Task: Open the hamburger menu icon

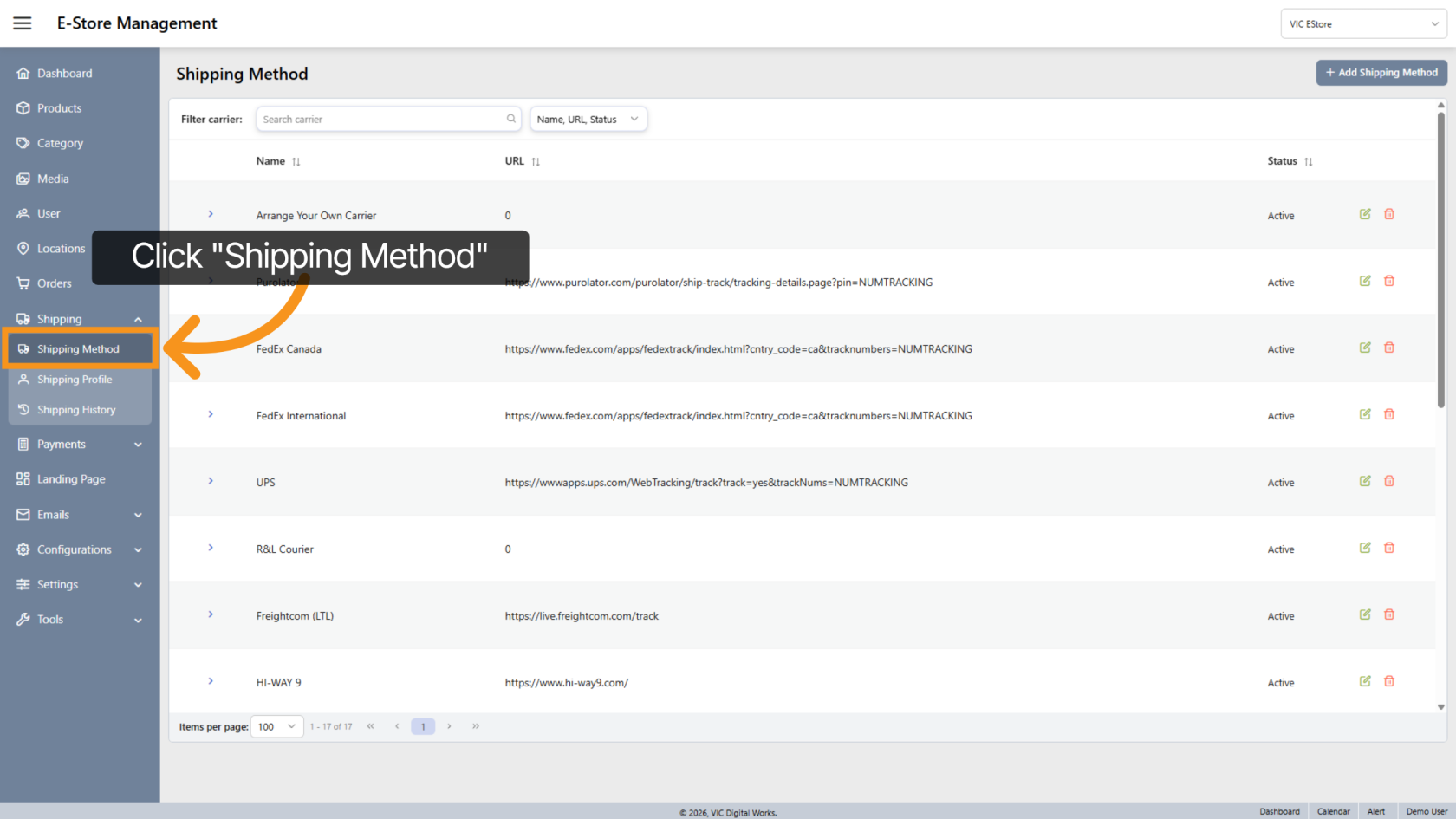Action: [x=23, y=23]
